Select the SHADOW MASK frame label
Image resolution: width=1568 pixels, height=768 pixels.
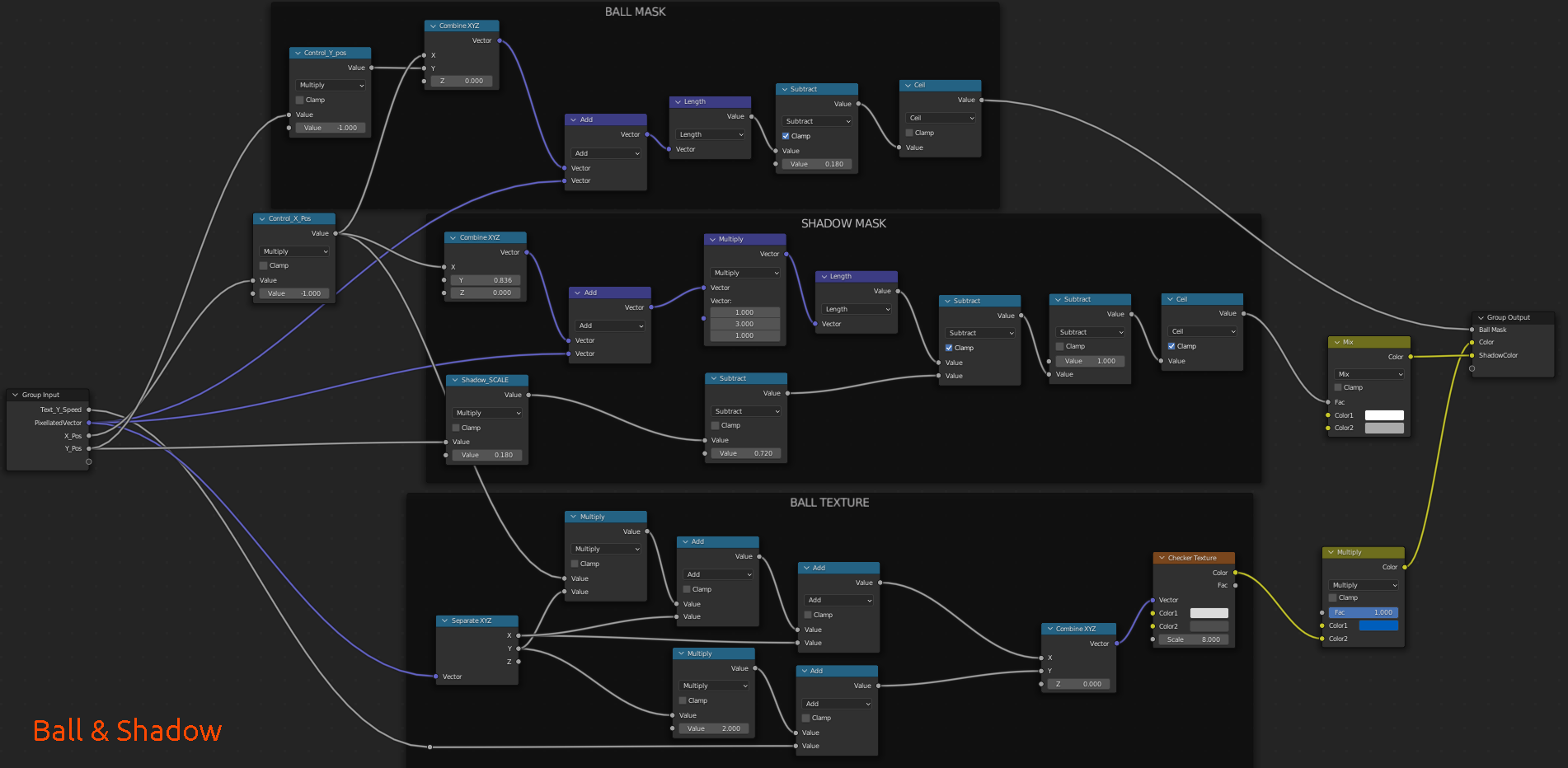pyautogui.click(x=843, y=223)
